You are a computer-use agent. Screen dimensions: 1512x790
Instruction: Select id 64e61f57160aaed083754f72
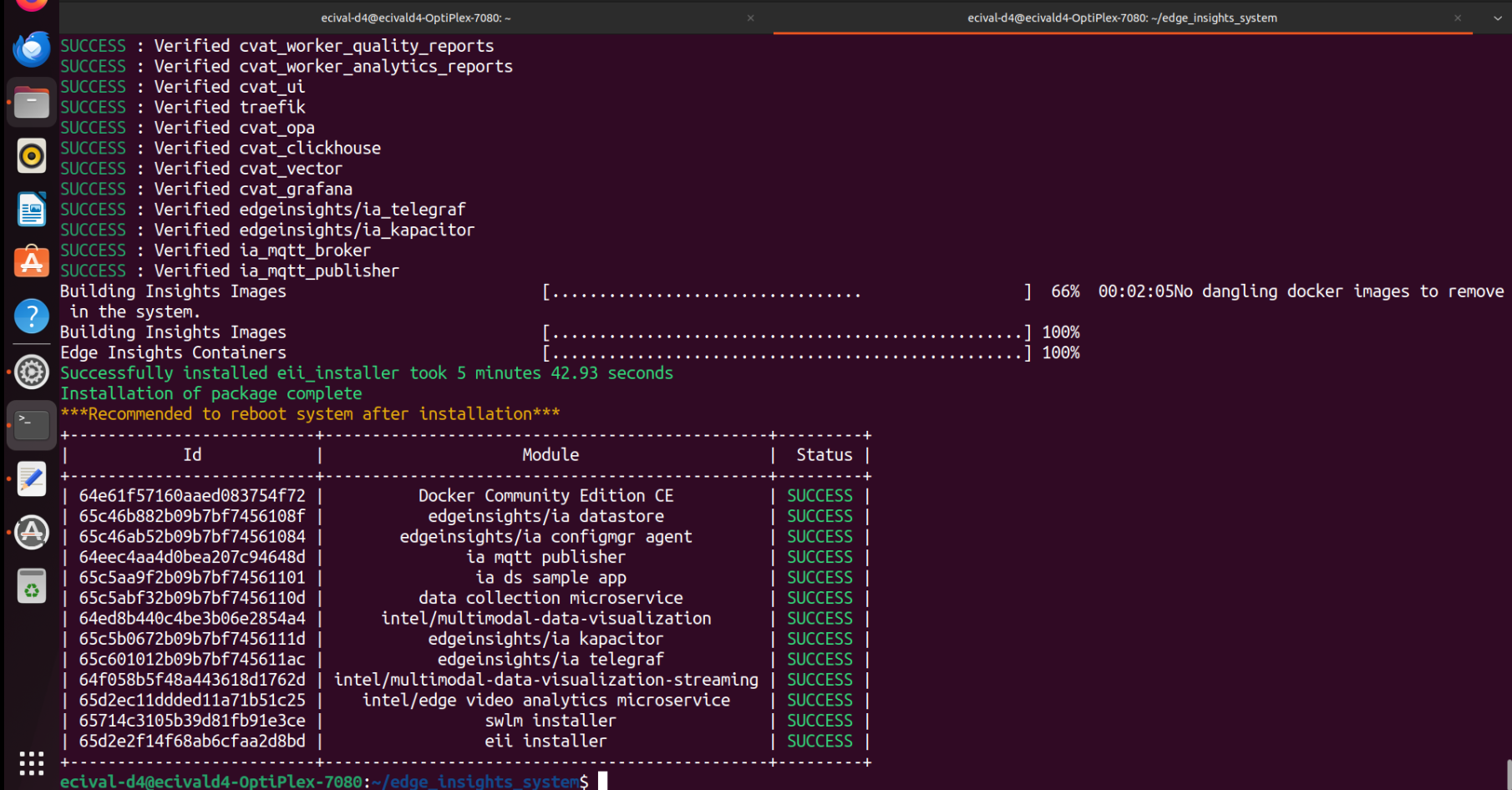click(192, 496)
